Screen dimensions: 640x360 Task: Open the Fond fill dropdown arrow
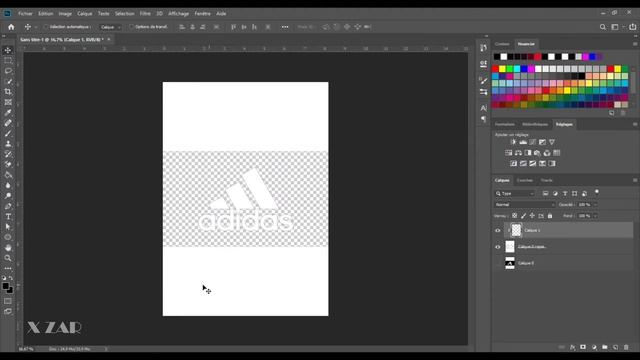pyautogui.click(x=595, y=216)
